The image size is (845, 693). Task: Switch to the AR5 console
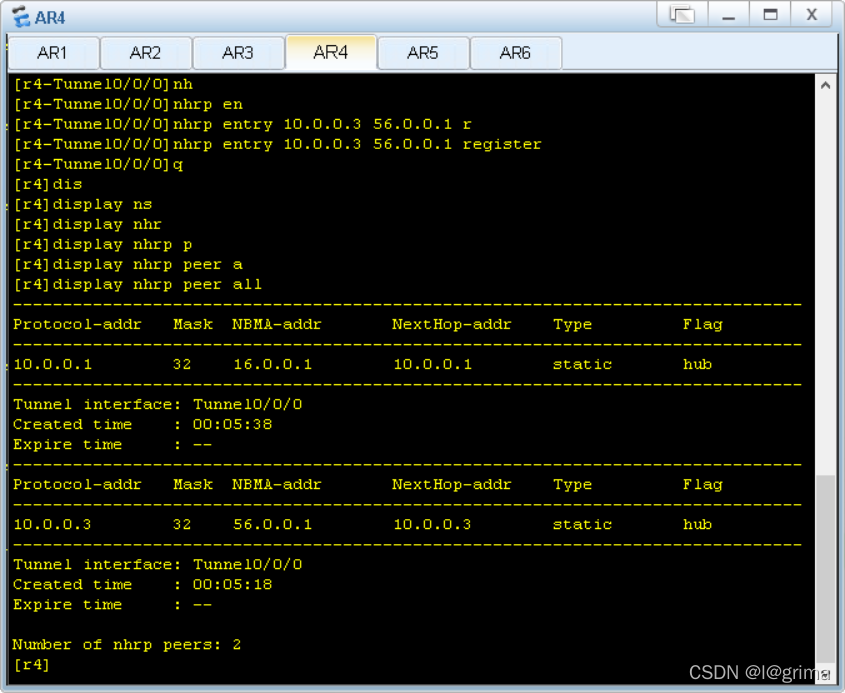pos(423,53)
